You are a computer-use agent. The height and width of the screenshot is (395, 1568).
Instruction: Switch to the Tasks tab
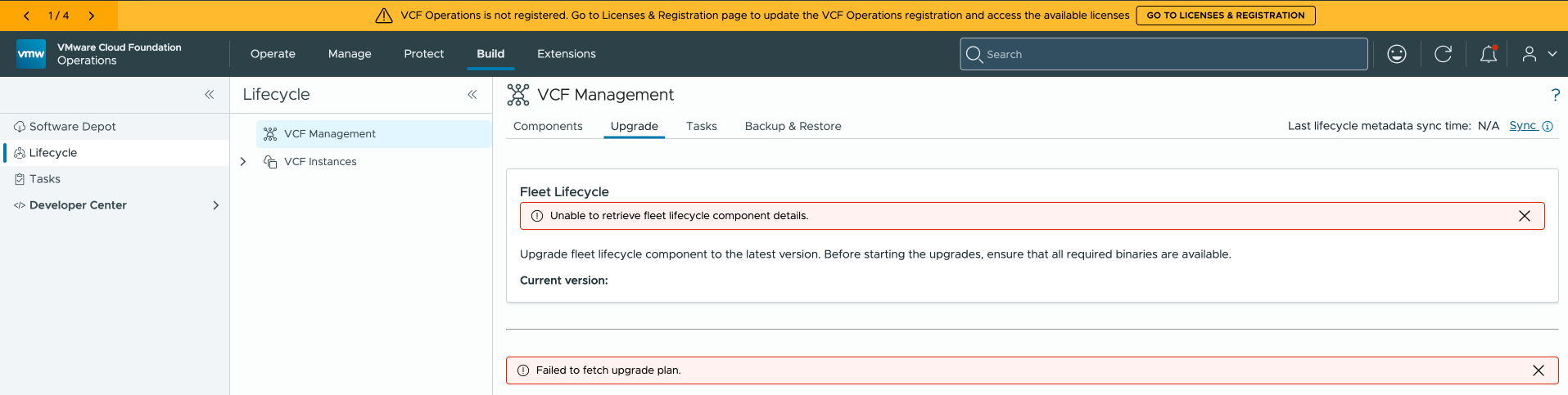click(701, 126)
